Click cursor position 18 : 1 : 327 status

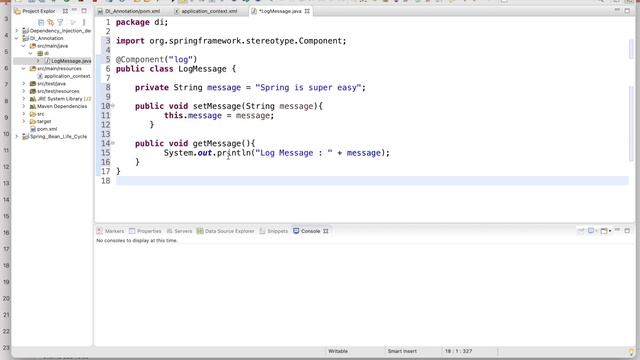coord(458,351)
